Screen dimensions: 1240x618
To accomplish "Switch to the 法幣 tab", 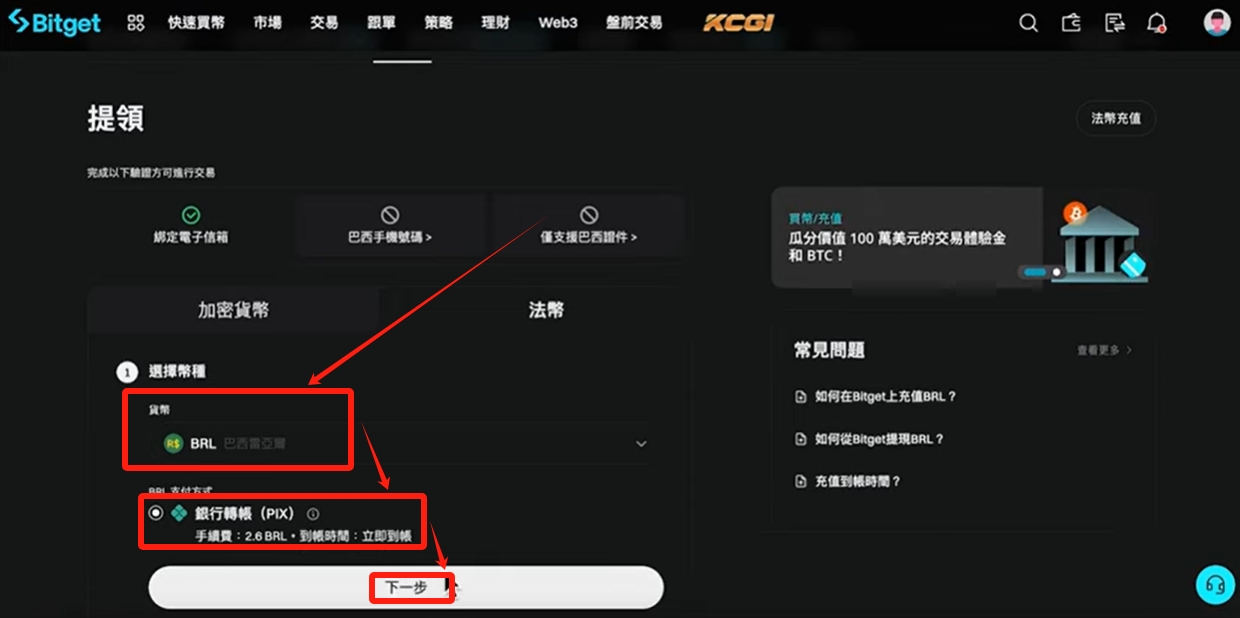I will coord(546,310).
